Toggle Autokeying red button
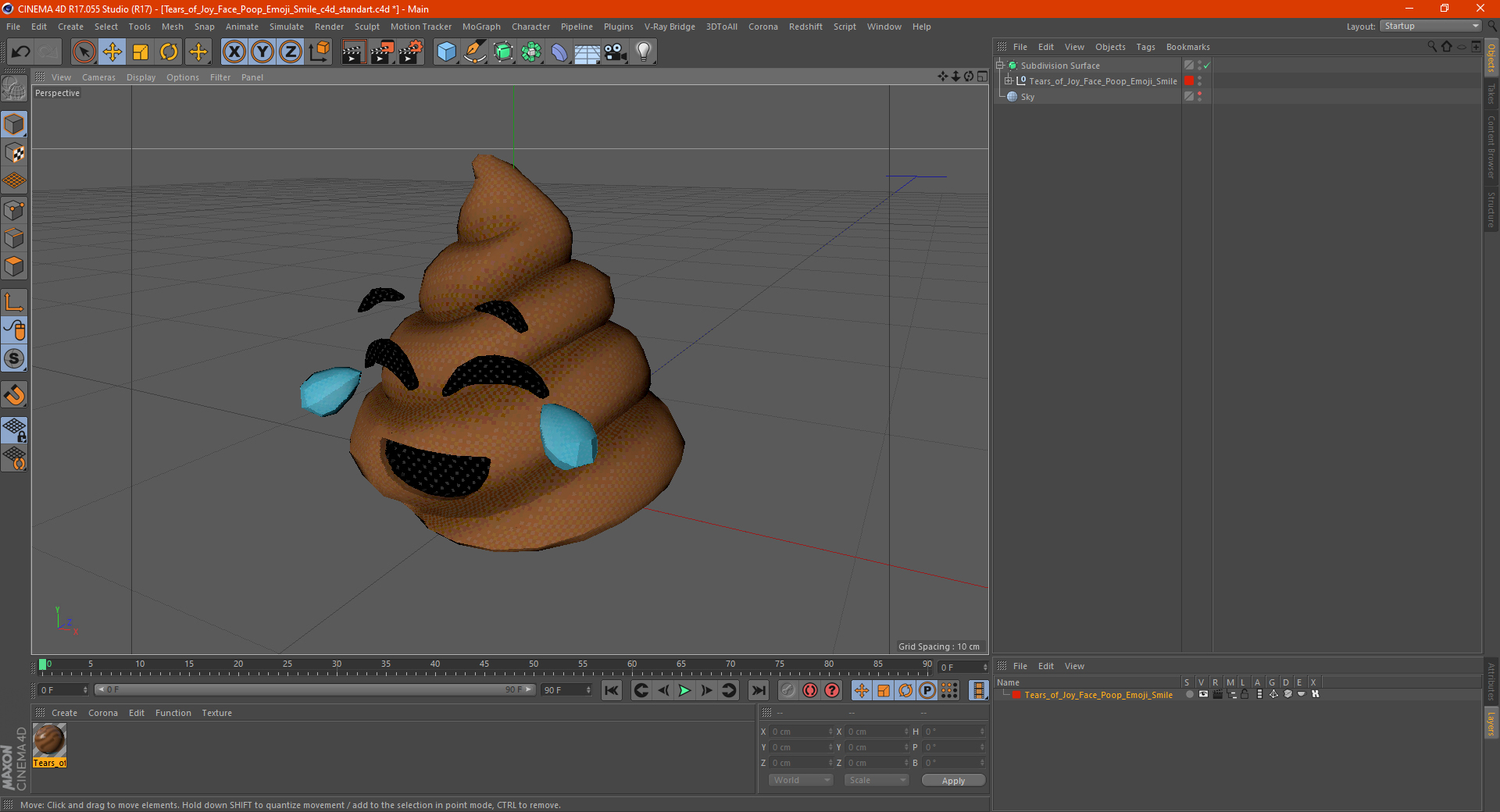 click(x=810, y=690)
